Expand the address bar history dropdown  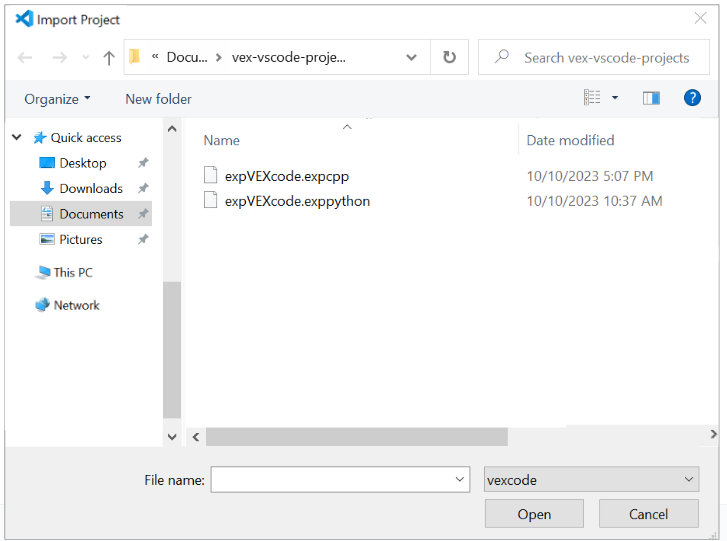point(411,58)
